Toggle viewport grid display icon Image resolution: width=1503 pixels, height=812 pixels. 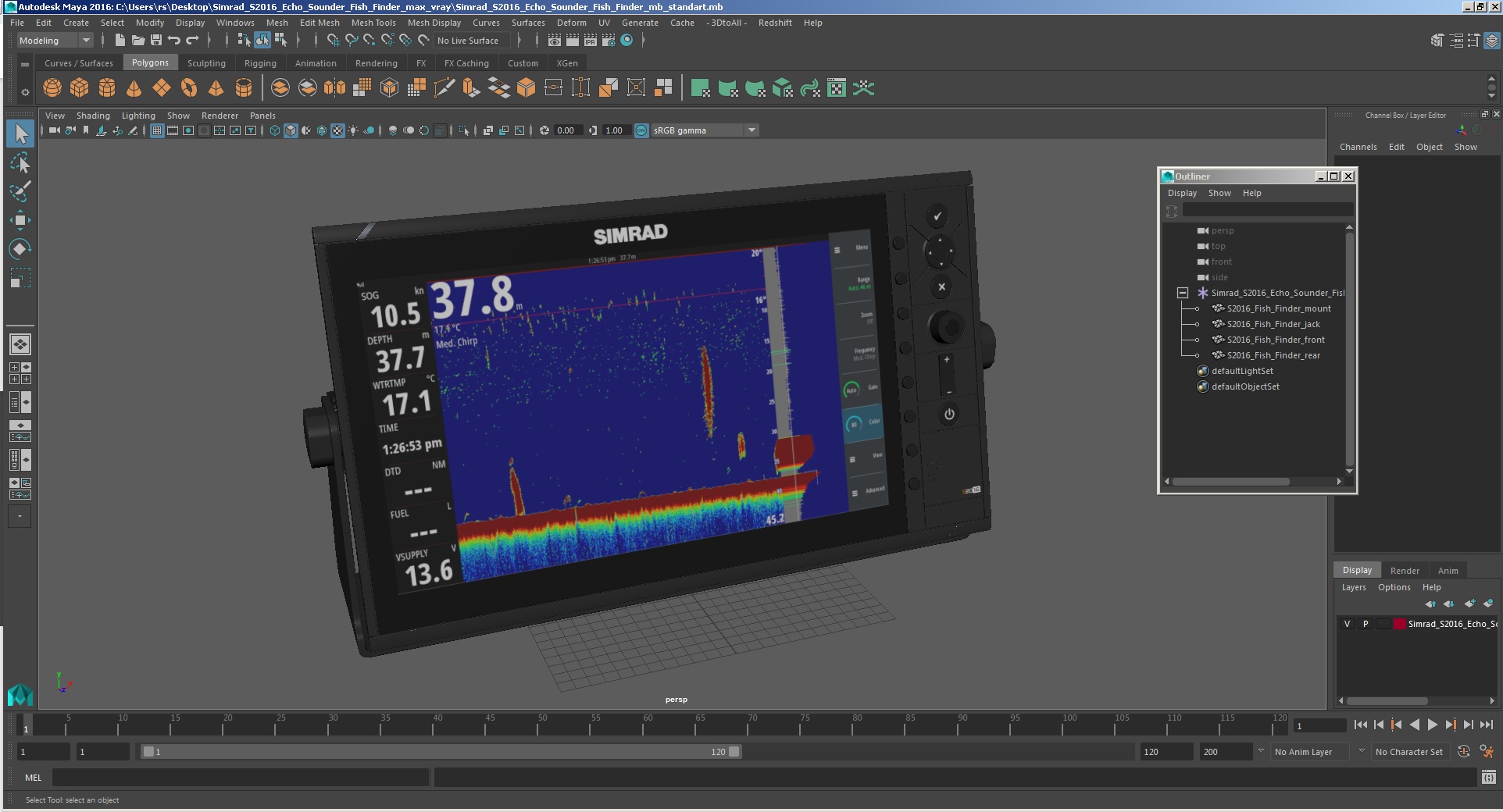[x=157, y=130]
